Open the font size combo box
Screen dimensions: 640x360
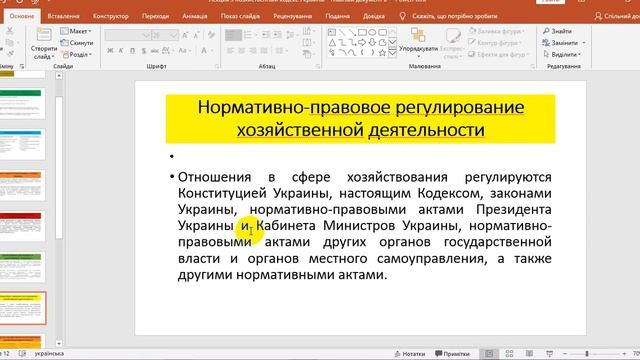pyautogui.click(x=165, y=36)
